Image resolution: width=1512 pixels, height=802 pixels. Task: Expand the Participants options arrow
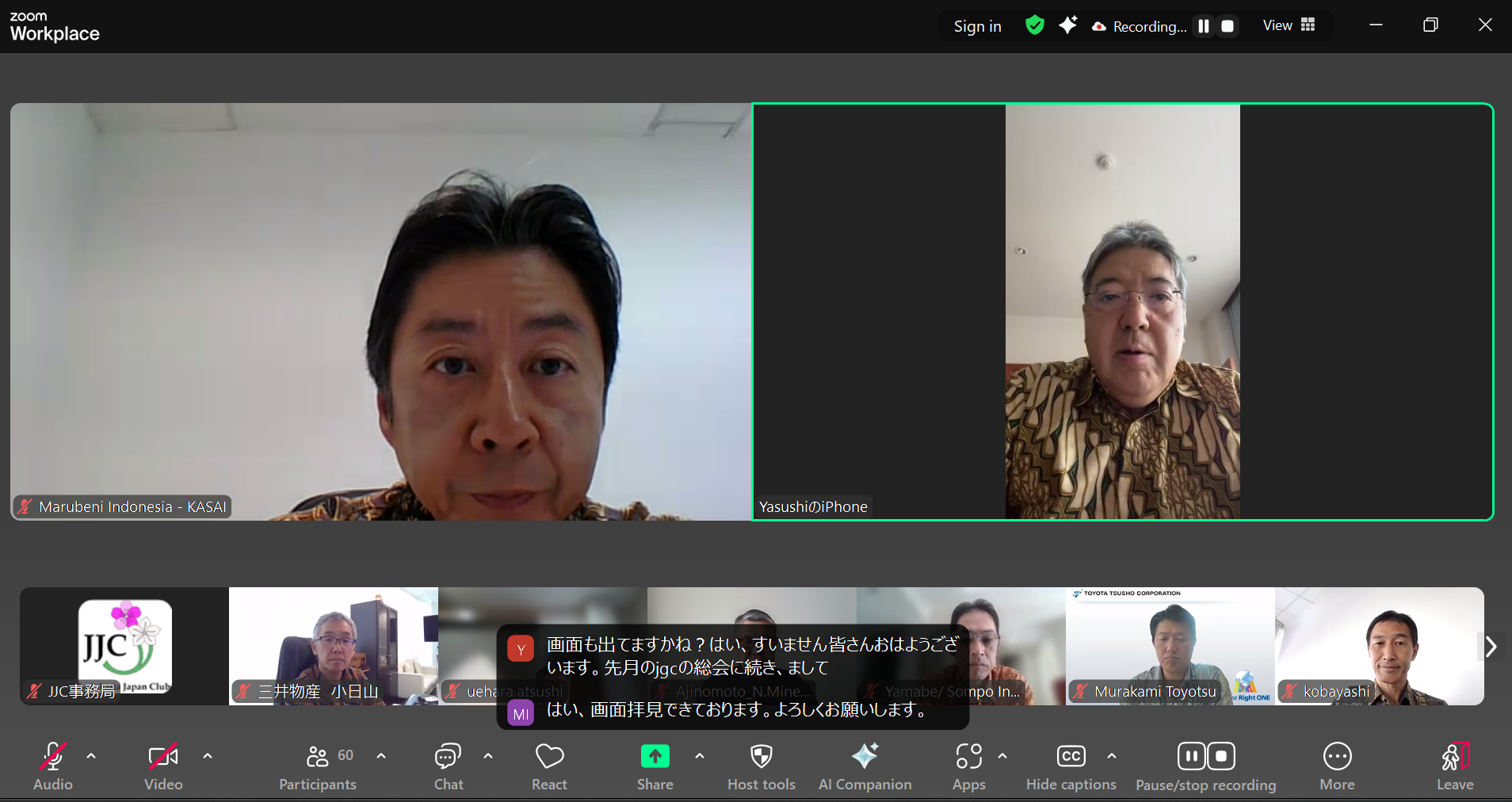click(381, 756)
